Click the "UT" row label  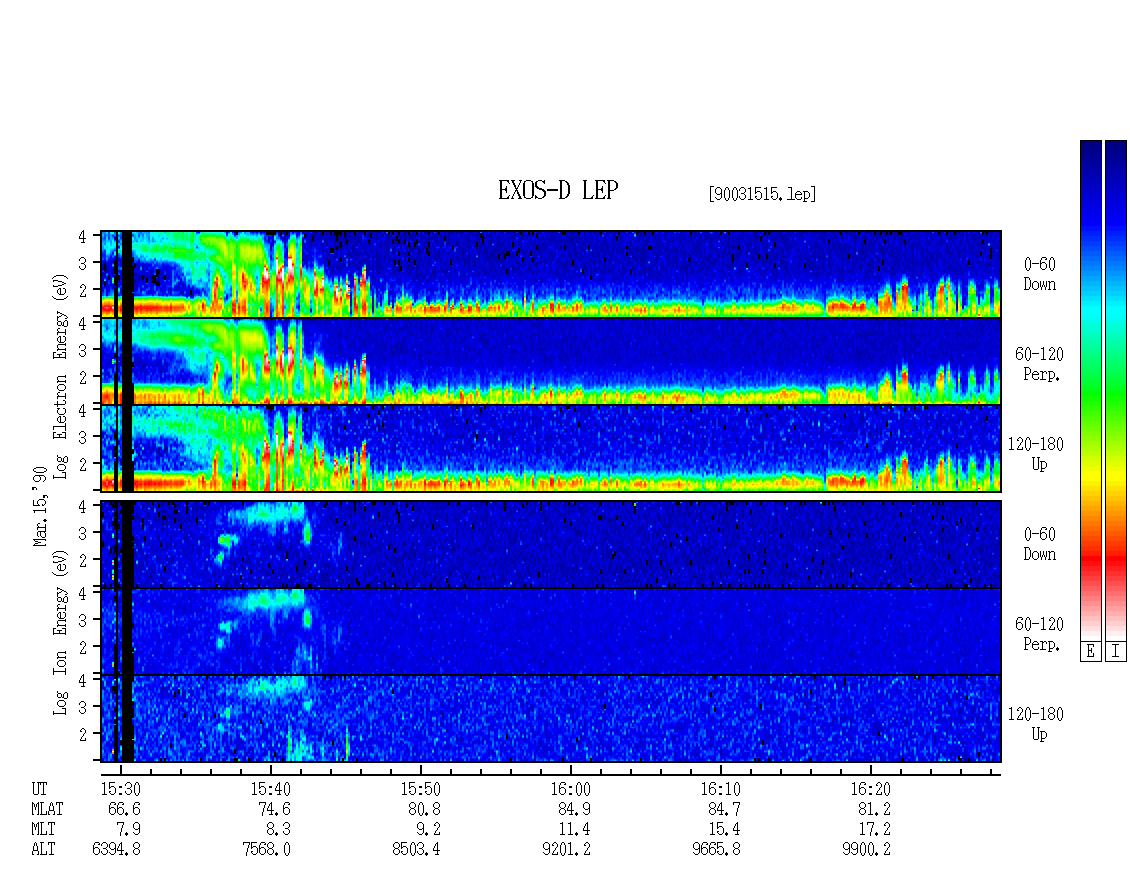pos(39,789)
